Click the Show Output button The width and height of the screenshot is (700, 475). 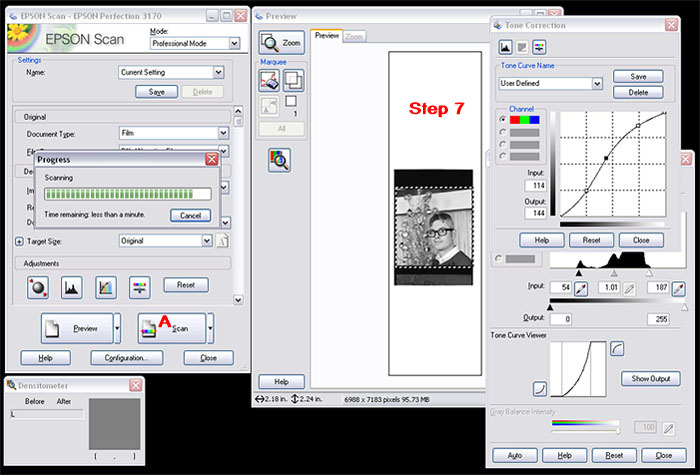pos(651,379)
